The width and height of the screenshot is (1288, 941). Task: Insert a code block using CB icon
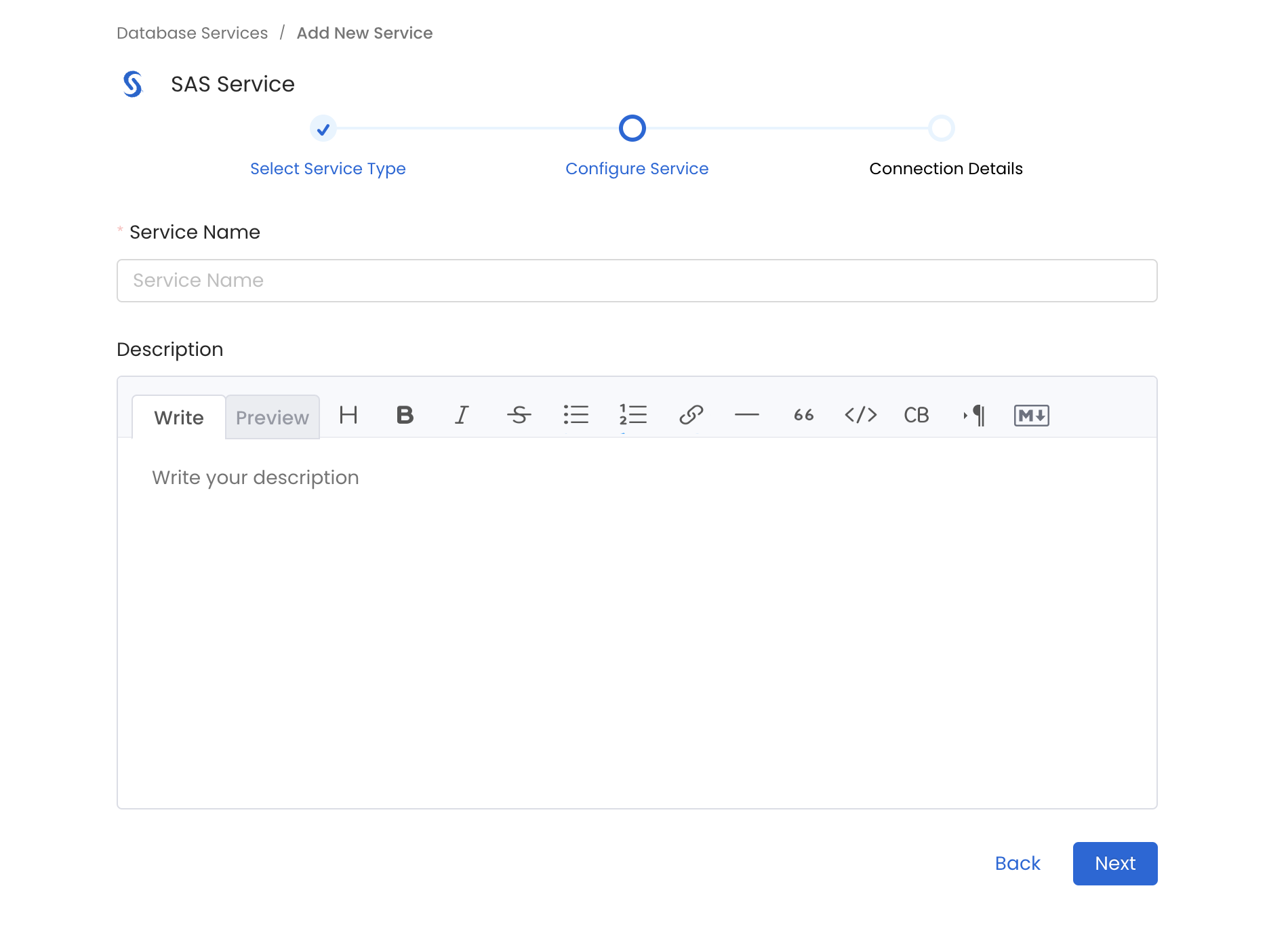(x=917, y=416)
